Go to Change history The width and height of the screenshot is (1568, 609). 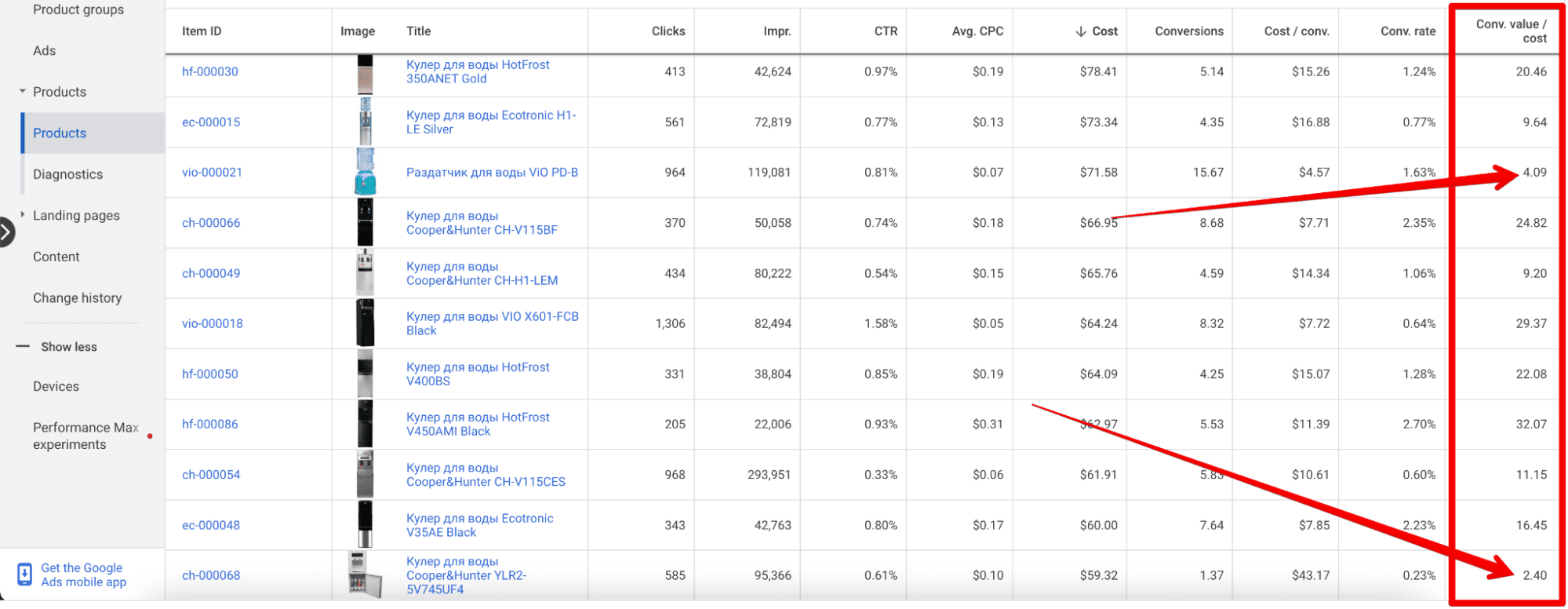pyautogui.click(x=77, y=298)
